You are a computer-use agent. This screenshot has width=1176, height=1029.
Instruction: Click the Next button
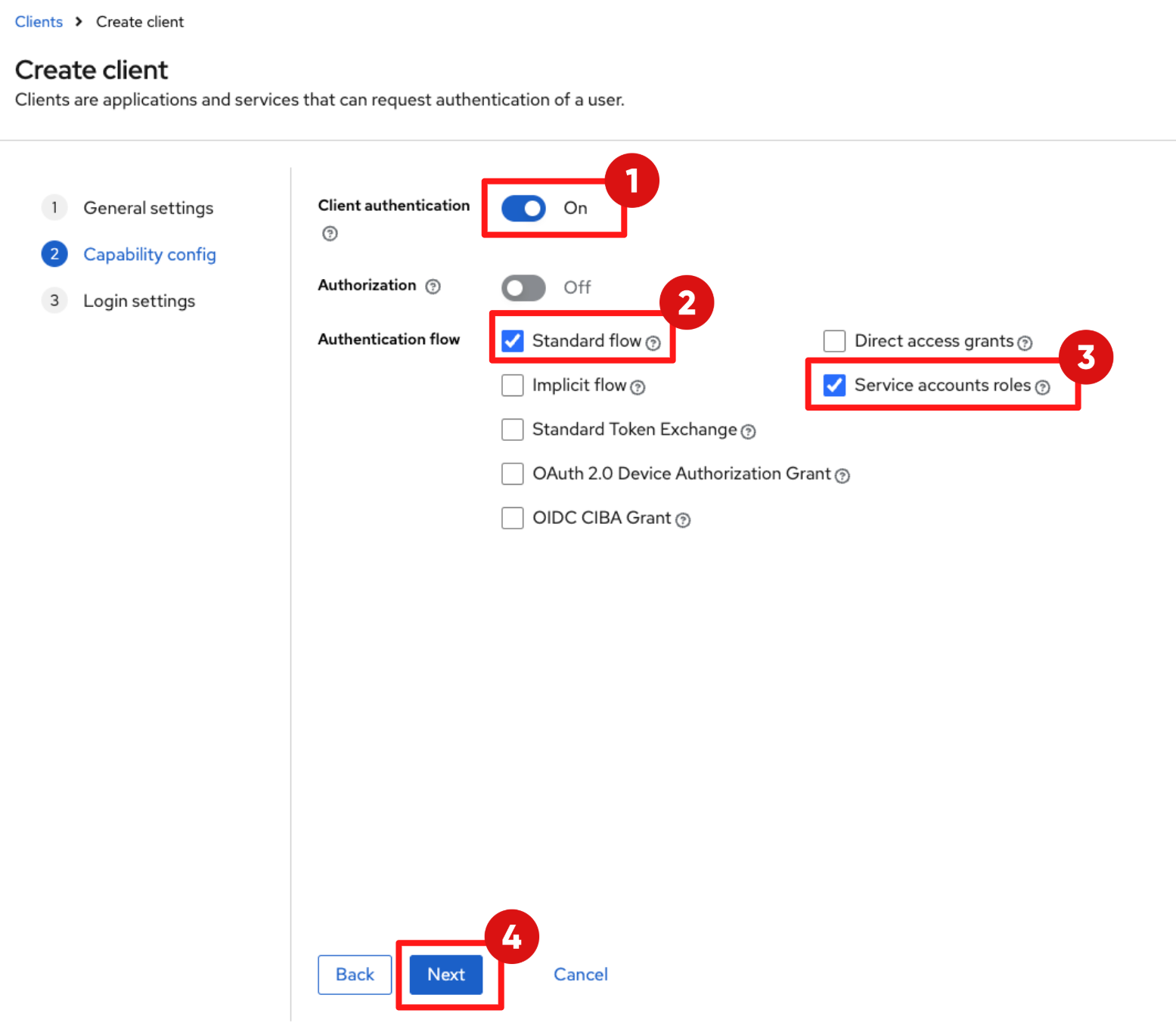(446, 975)
